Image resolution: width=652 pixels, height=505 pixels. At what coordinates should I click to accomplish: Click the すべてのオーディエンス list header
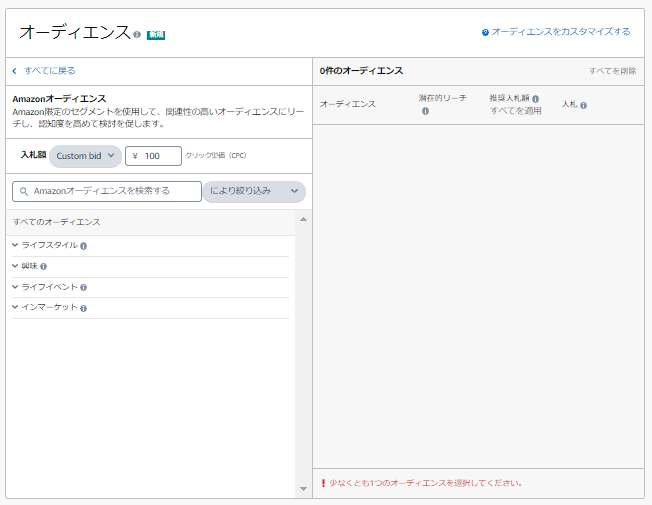coord(57,222)
